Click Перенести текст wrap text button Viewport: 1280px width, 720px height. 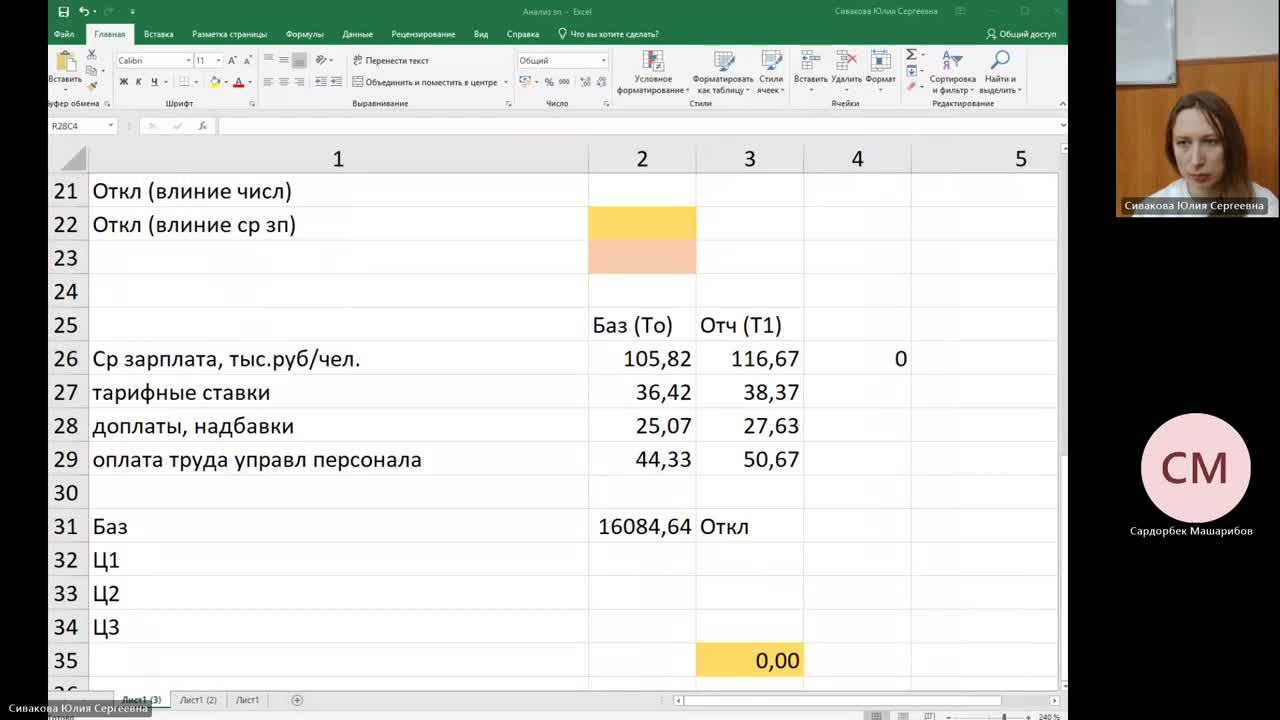point(391,60)
